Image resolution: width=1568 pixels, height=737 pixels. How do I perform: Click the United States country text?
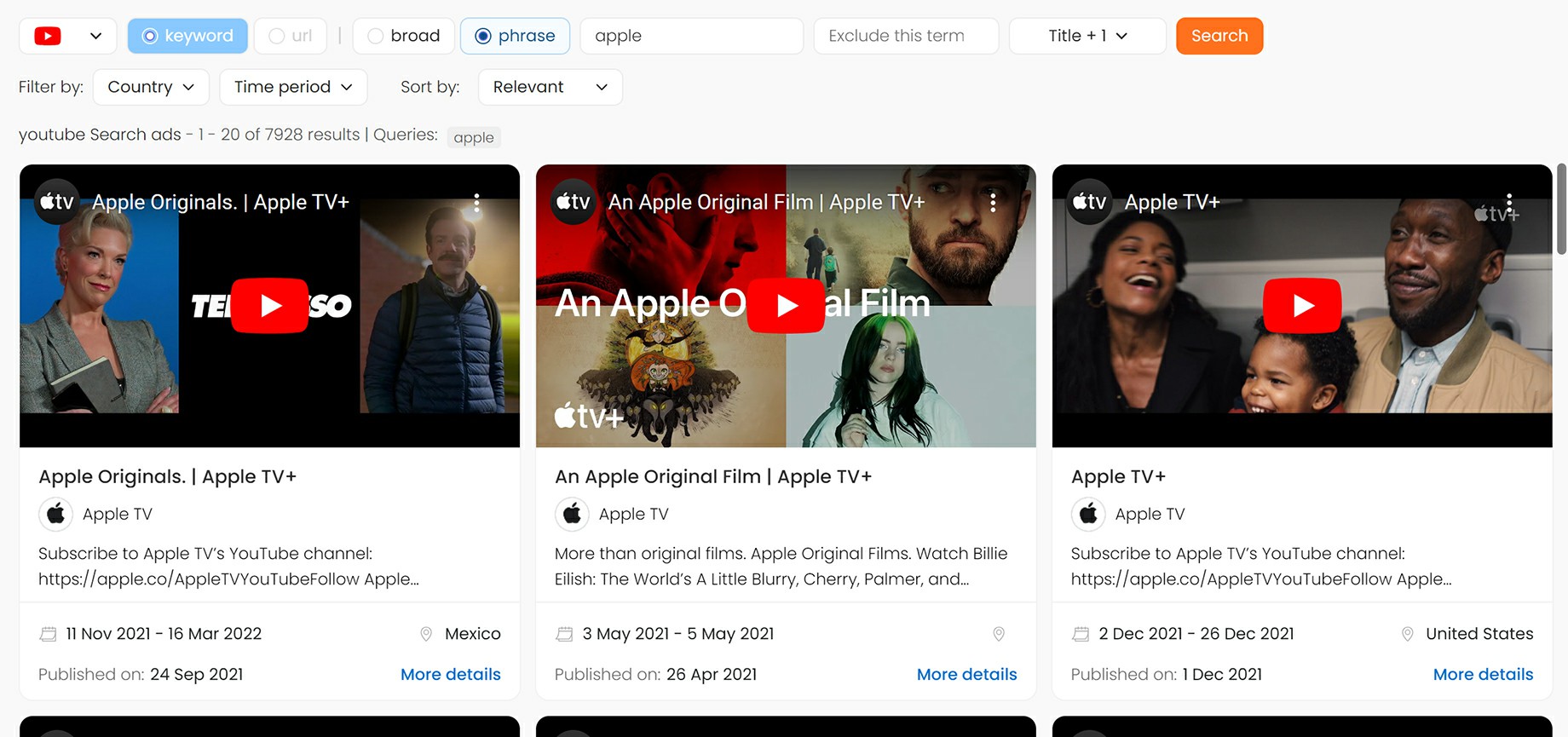click(x=1479, y=634)
